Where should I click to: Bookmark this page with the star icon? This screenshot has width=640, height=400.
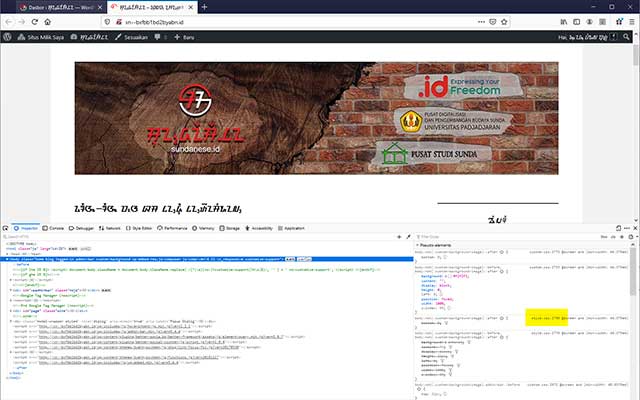(x=504, y=22)
